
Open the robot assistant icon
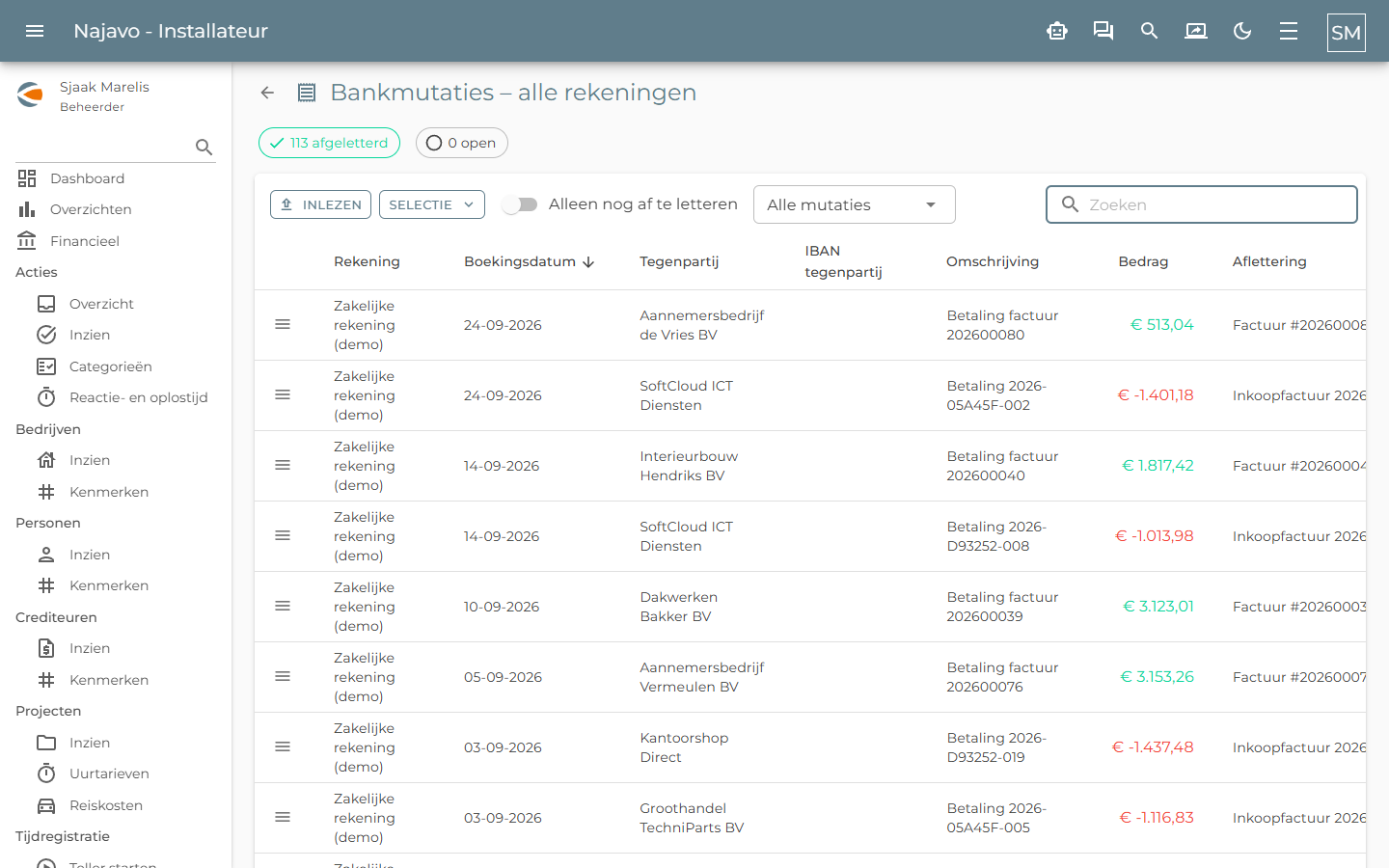[1057, 31]
